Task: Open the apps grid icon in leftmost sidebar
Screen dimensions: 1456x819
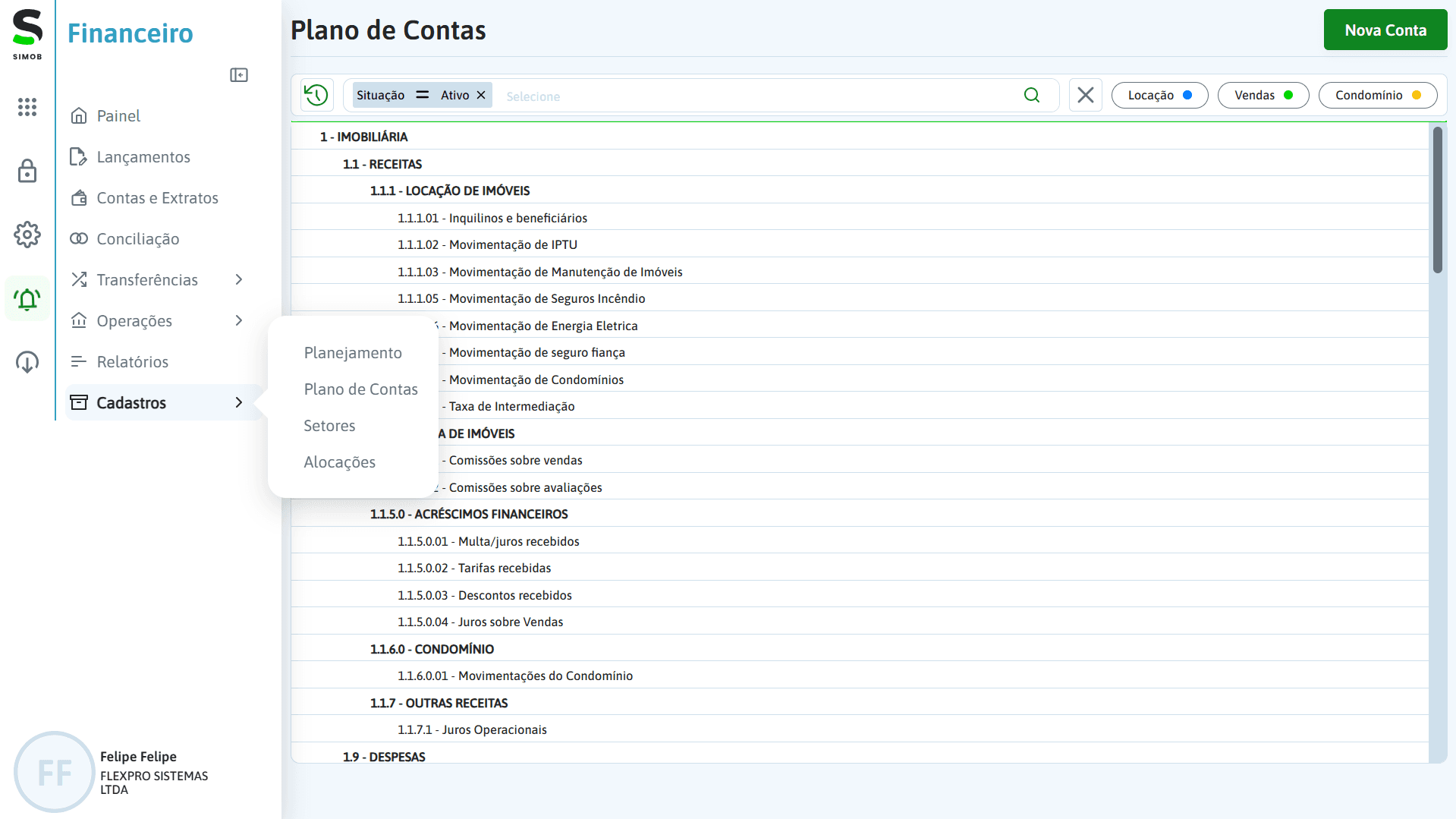Action: click(27, 107)
